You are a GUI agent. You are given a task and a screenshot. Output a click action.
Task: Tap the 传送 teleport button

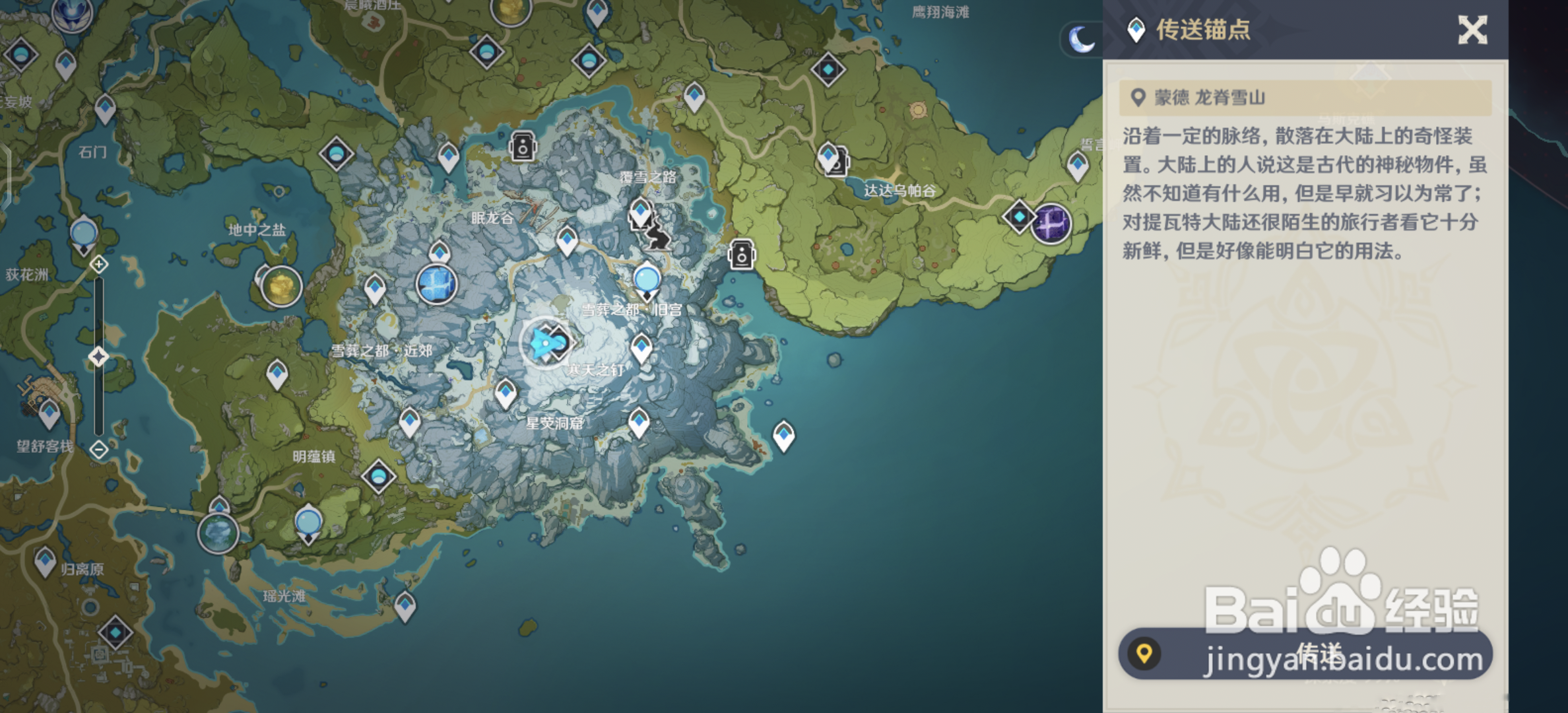point(1305,654)
